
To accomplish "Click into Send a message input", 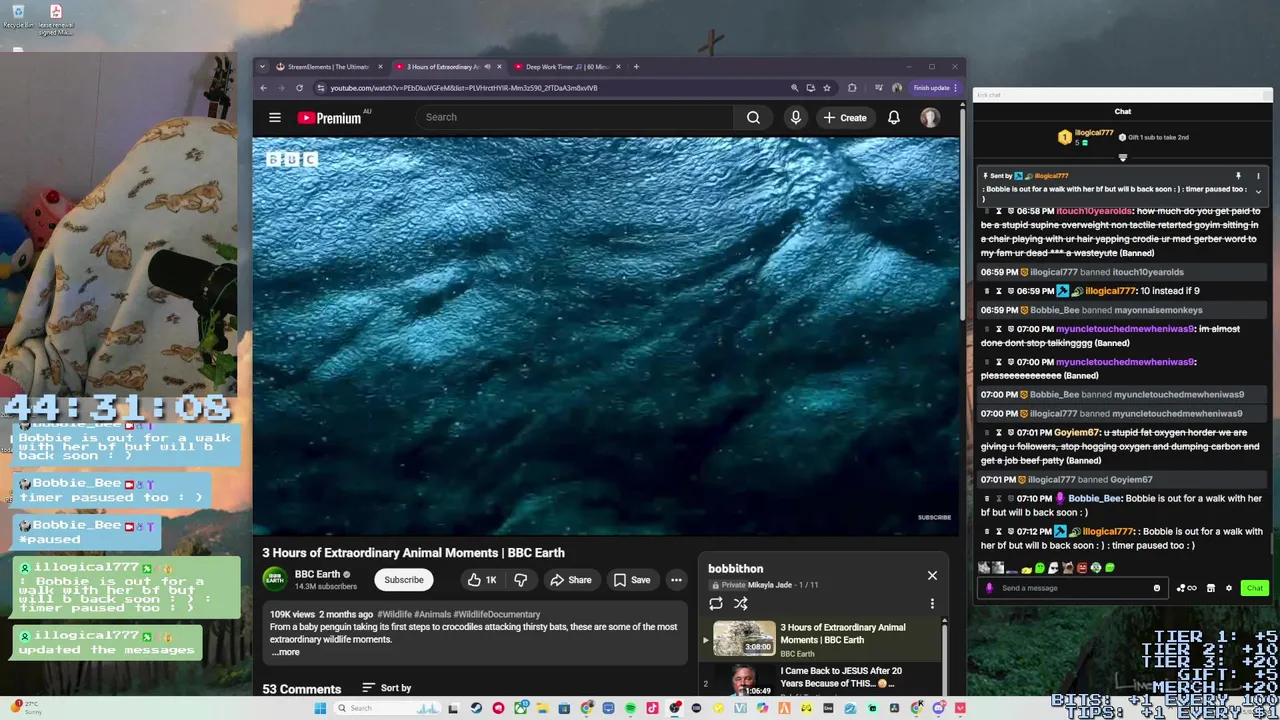I will click(x=1070, y=588).
